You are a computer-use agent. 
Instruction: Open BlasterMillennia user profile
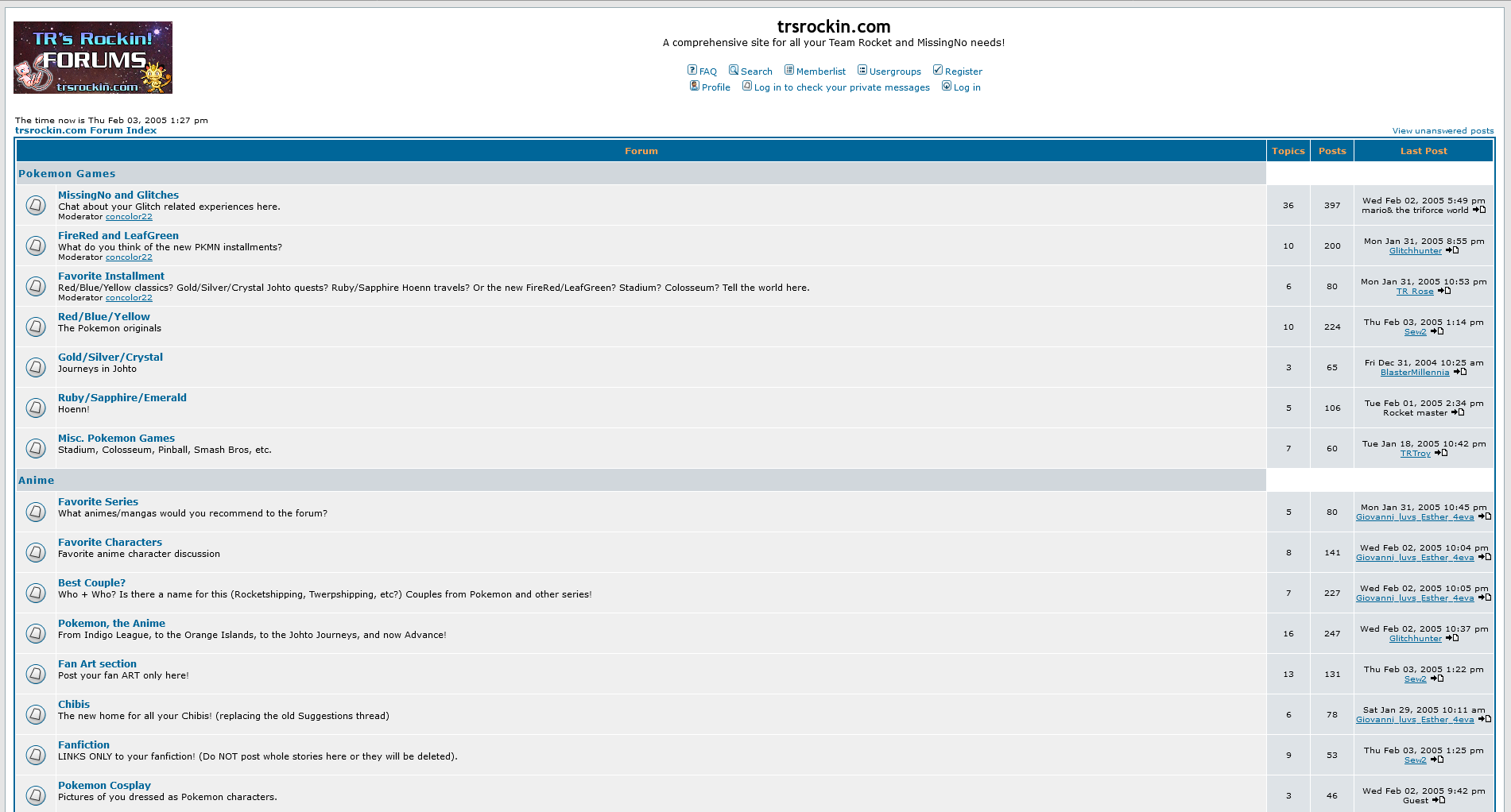pyautogui.click(x=1415, y=373)
